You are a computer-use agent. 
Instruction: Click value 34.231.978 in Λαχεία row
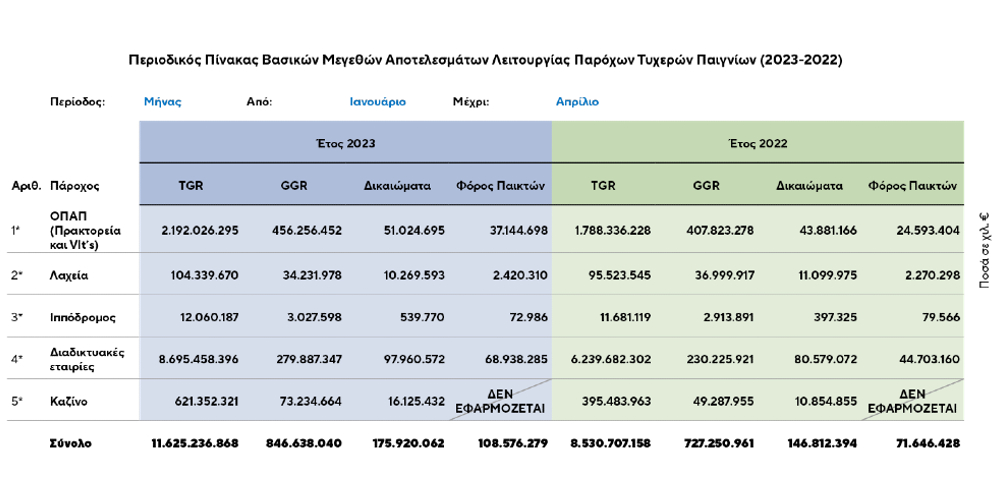[x=312, y=276]
